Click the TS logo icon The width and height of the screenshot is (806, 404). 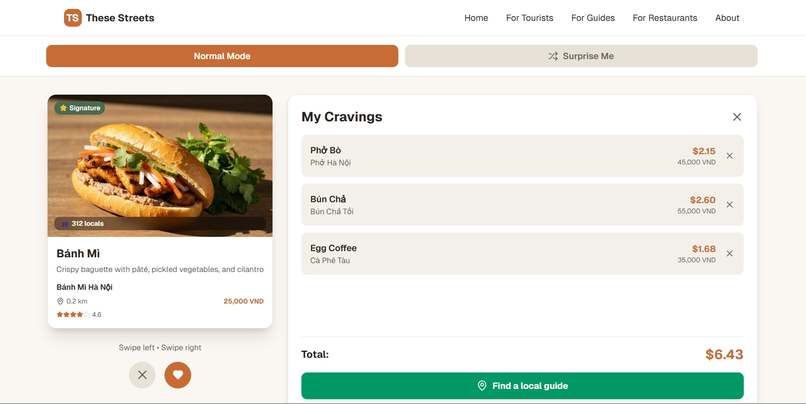pos(72,18)
